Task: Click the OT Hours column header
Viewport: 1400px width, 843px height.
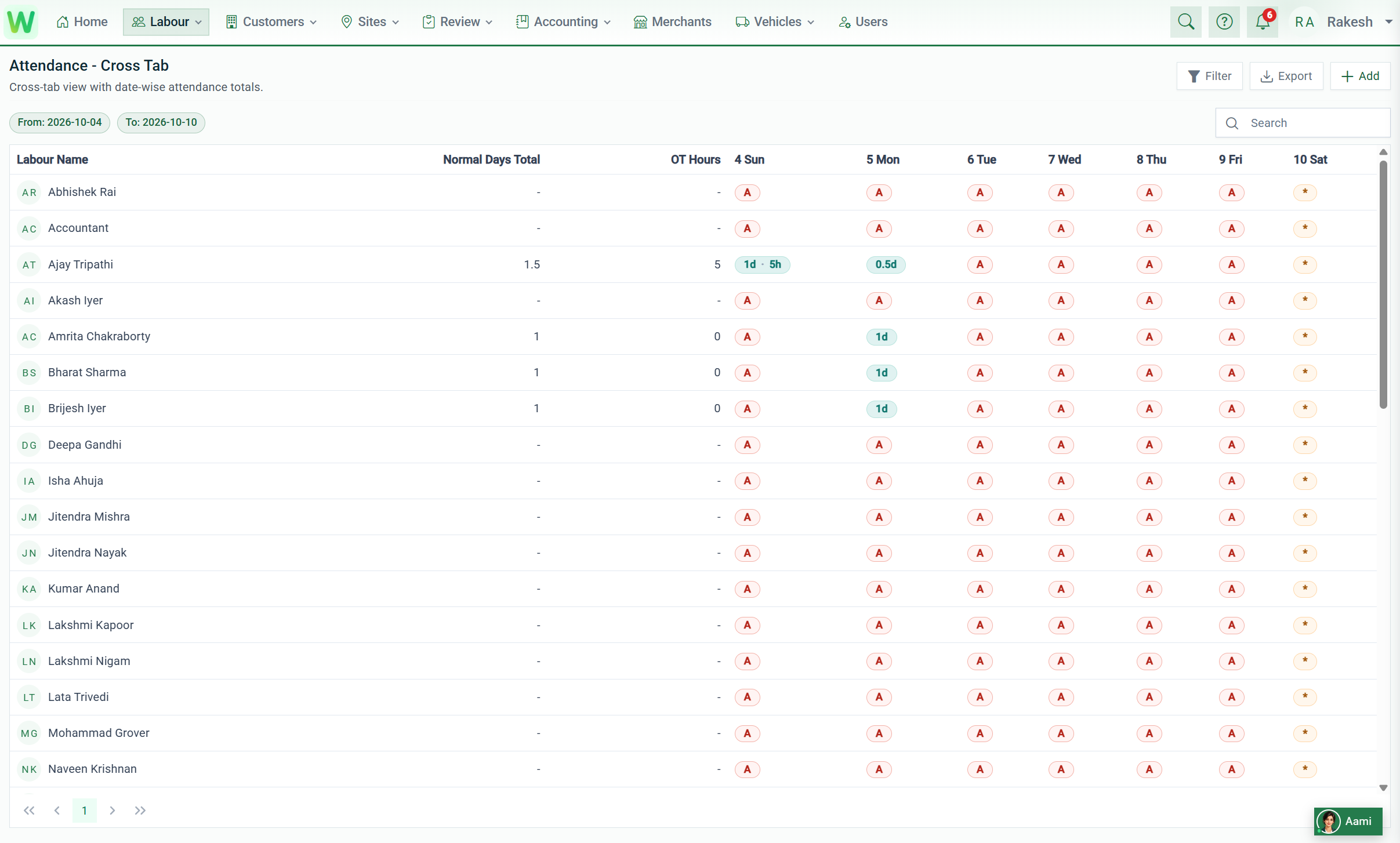Action: click(695, 159)
